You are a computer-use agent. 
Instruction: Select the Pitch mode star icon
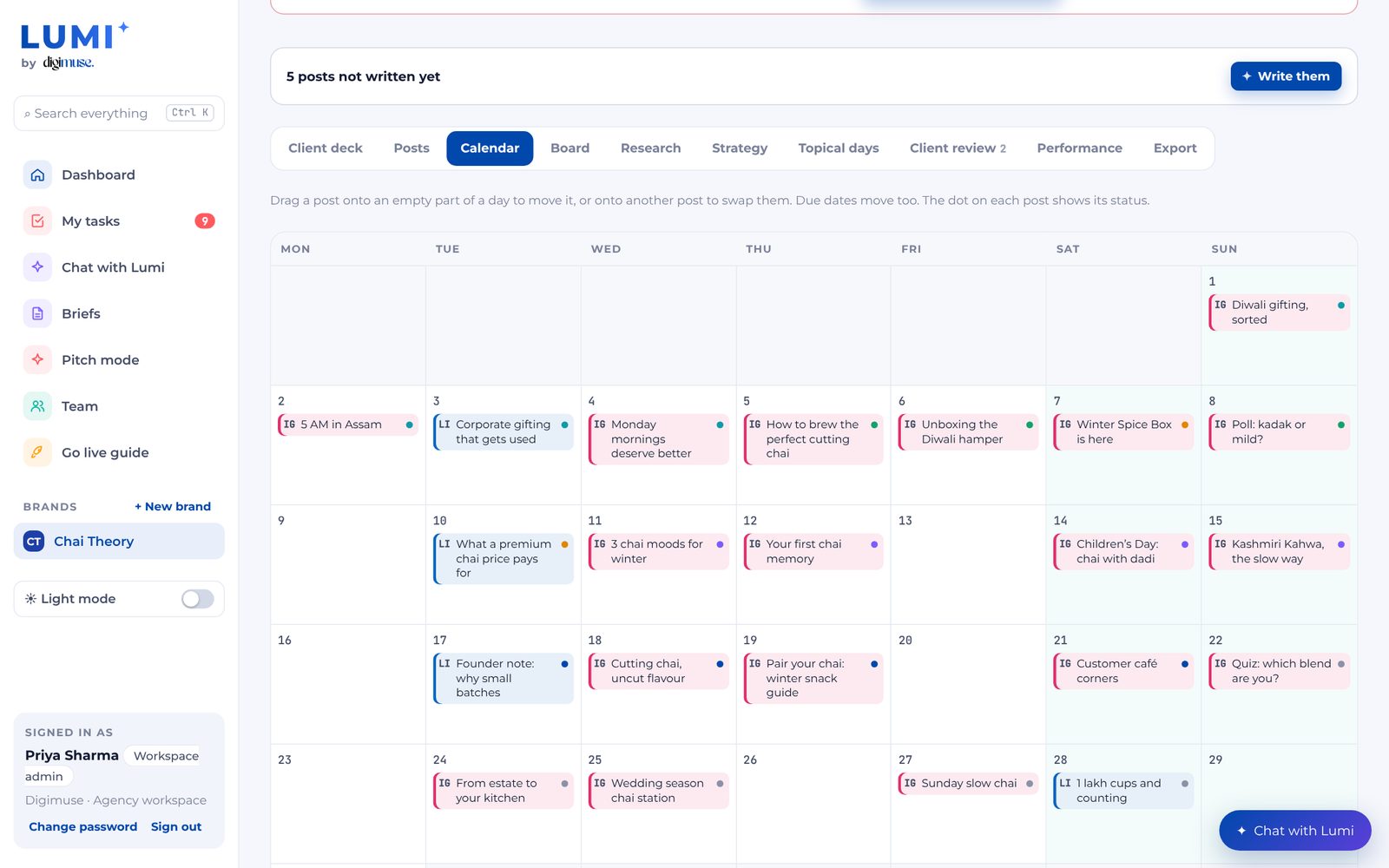click(37, 359)
